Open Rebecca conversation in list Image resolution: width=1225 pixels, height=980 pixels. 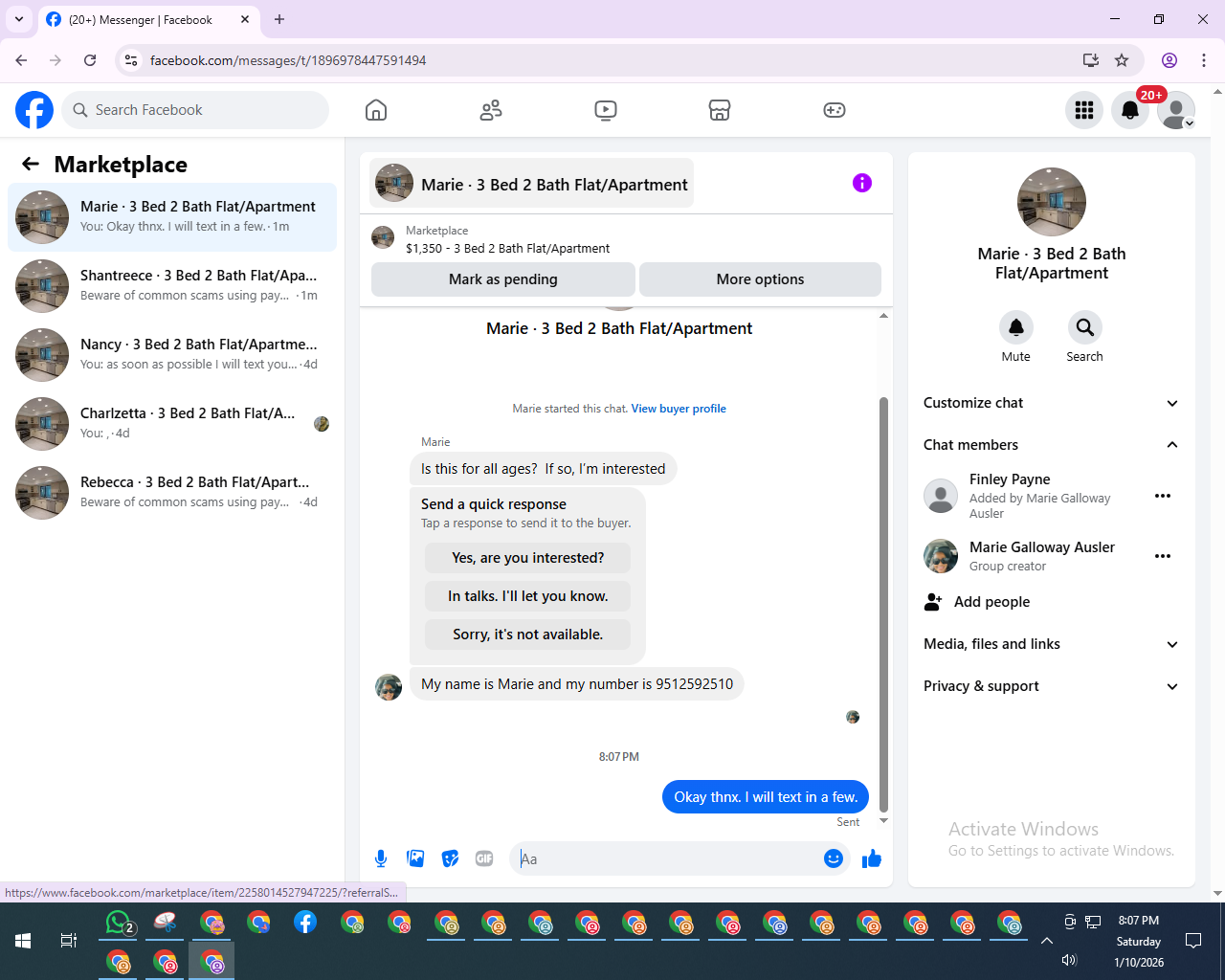[x=172, y=493]
